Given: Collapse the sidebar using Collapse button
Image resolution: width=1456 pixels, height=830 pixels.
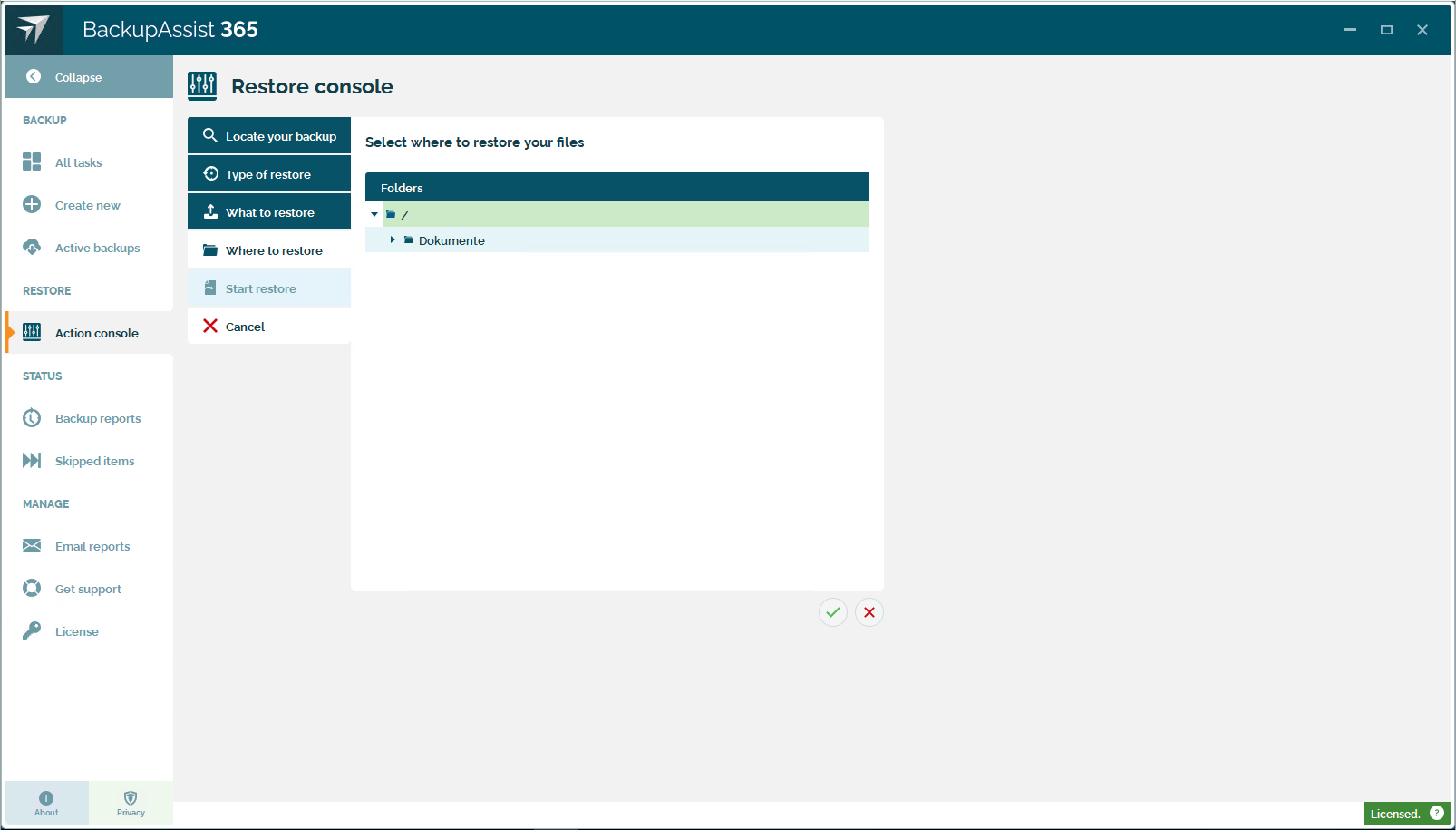Looking at the screenshot, I should click(89, 77).
